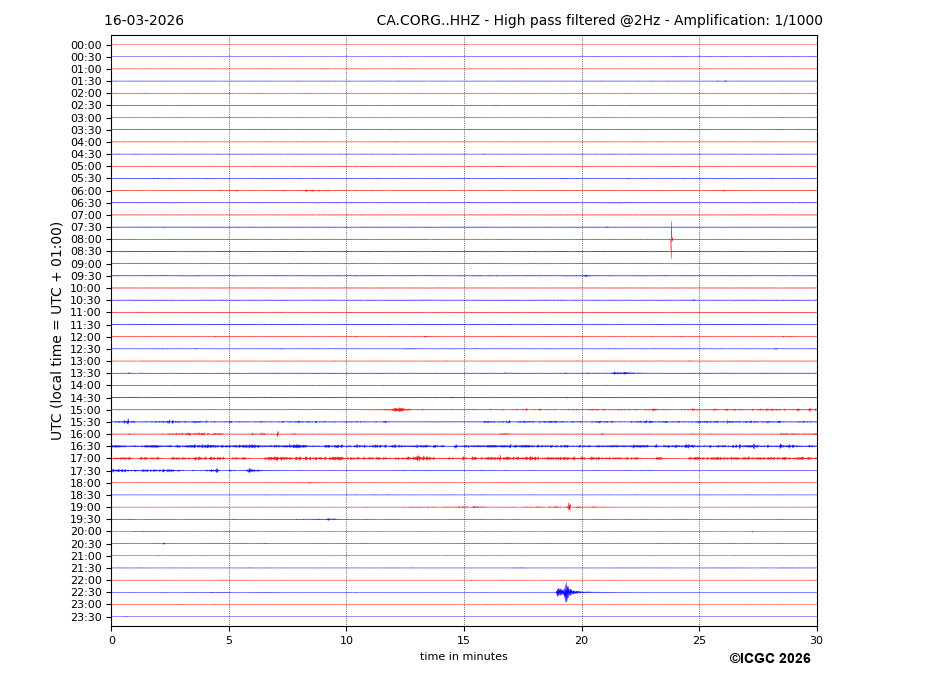Click the 12:00 hour label

coord(86,337)
